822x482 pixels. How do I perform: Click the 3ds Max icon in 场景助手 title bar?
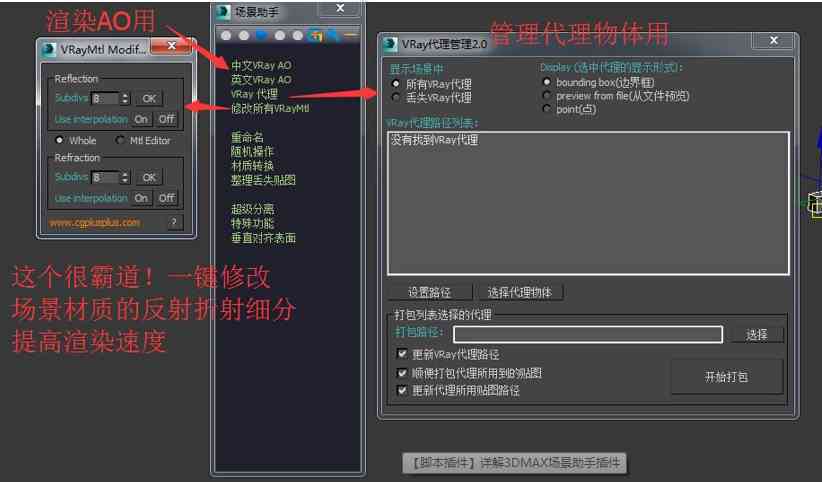[223, 12]
